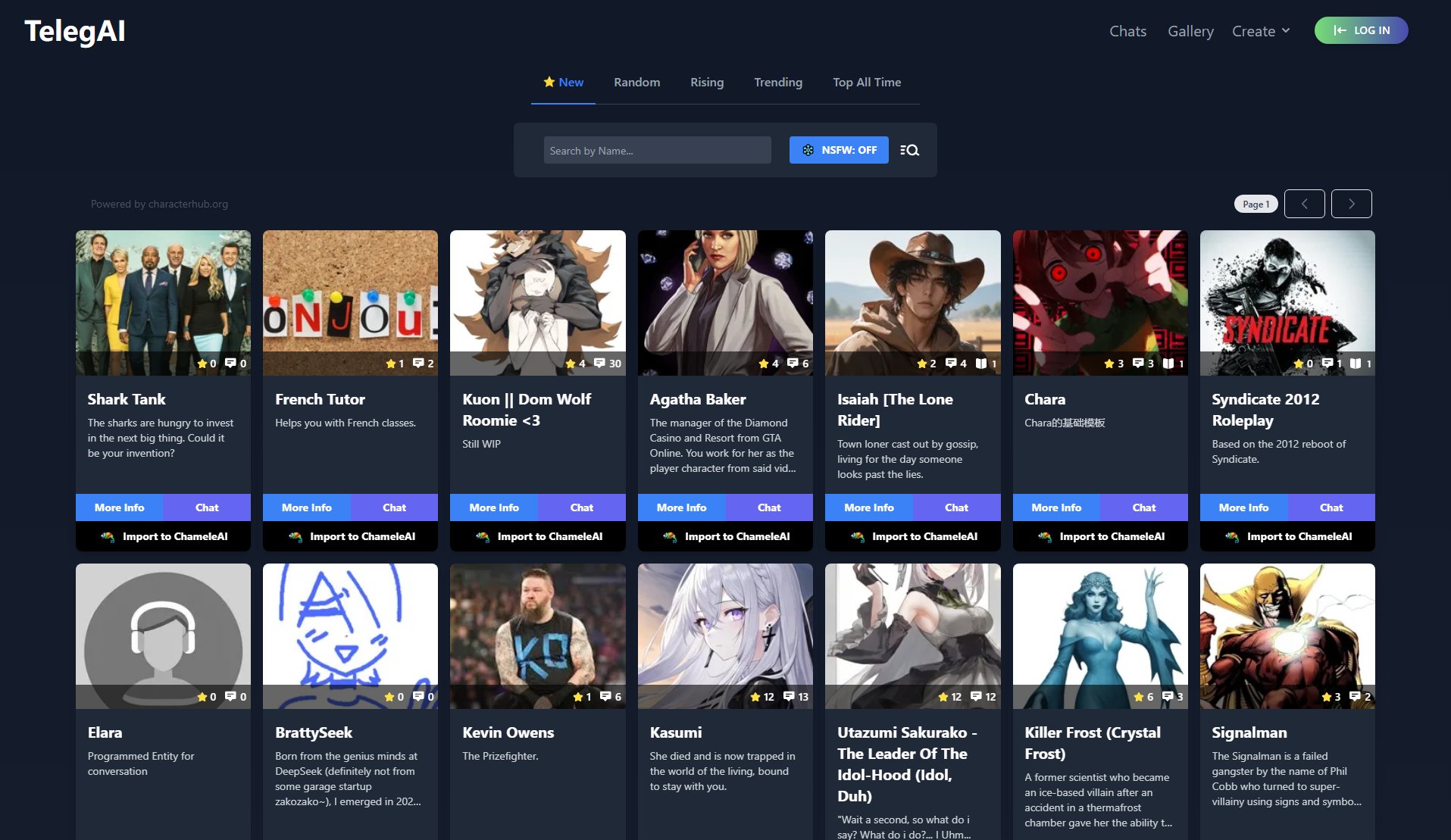Import Syndicate 2012 Roleplay to ChameleAI

coord(1287,536)
